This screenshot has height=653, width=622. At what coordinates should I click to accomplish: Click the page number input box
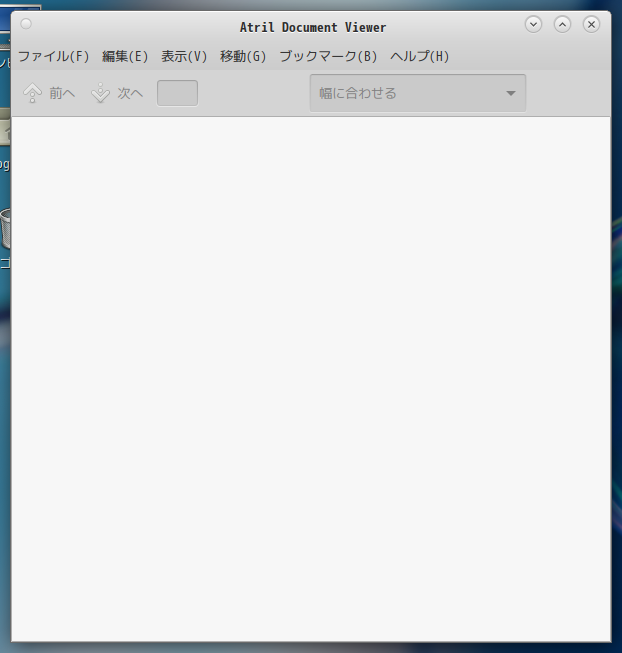point(177,93)
